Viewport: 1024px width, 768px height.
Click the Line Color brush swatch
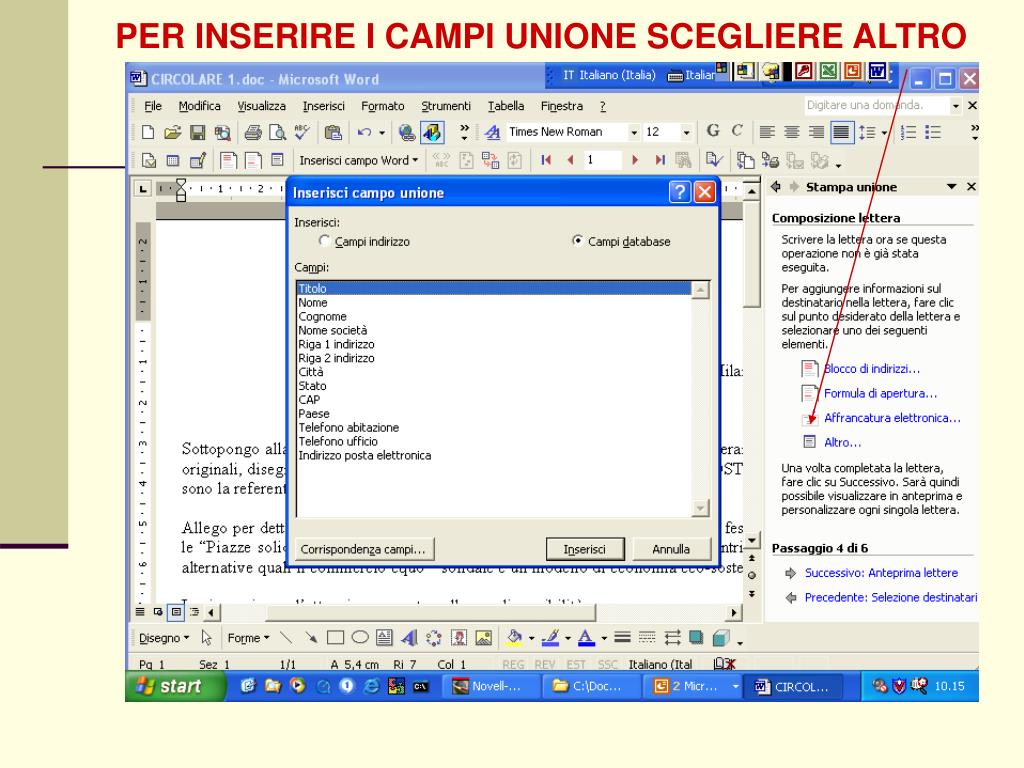[551, 637]
